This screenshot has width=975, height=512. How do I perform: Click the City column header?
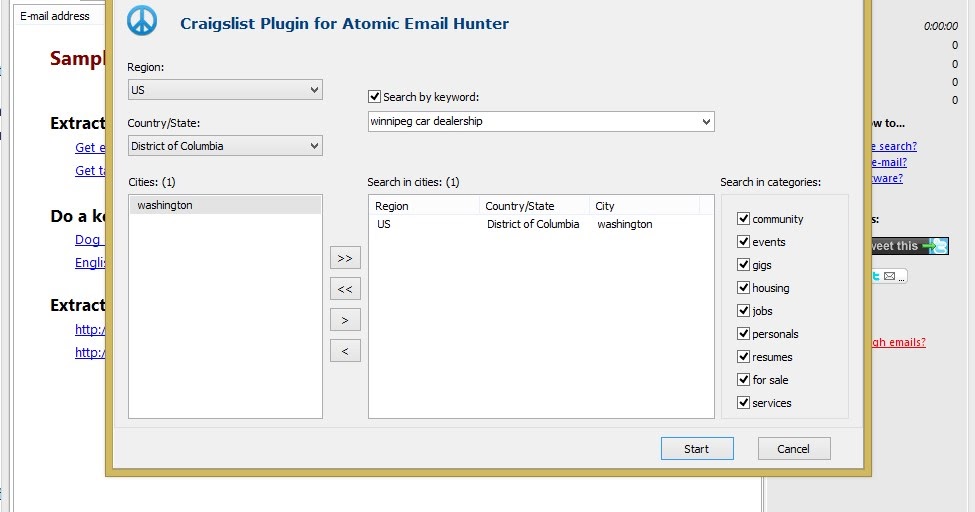pyautogui.click(x=644, y=206)
